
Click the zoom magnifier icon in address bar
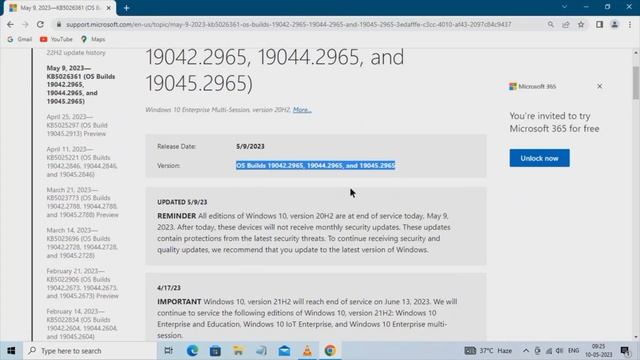[551, 24]
